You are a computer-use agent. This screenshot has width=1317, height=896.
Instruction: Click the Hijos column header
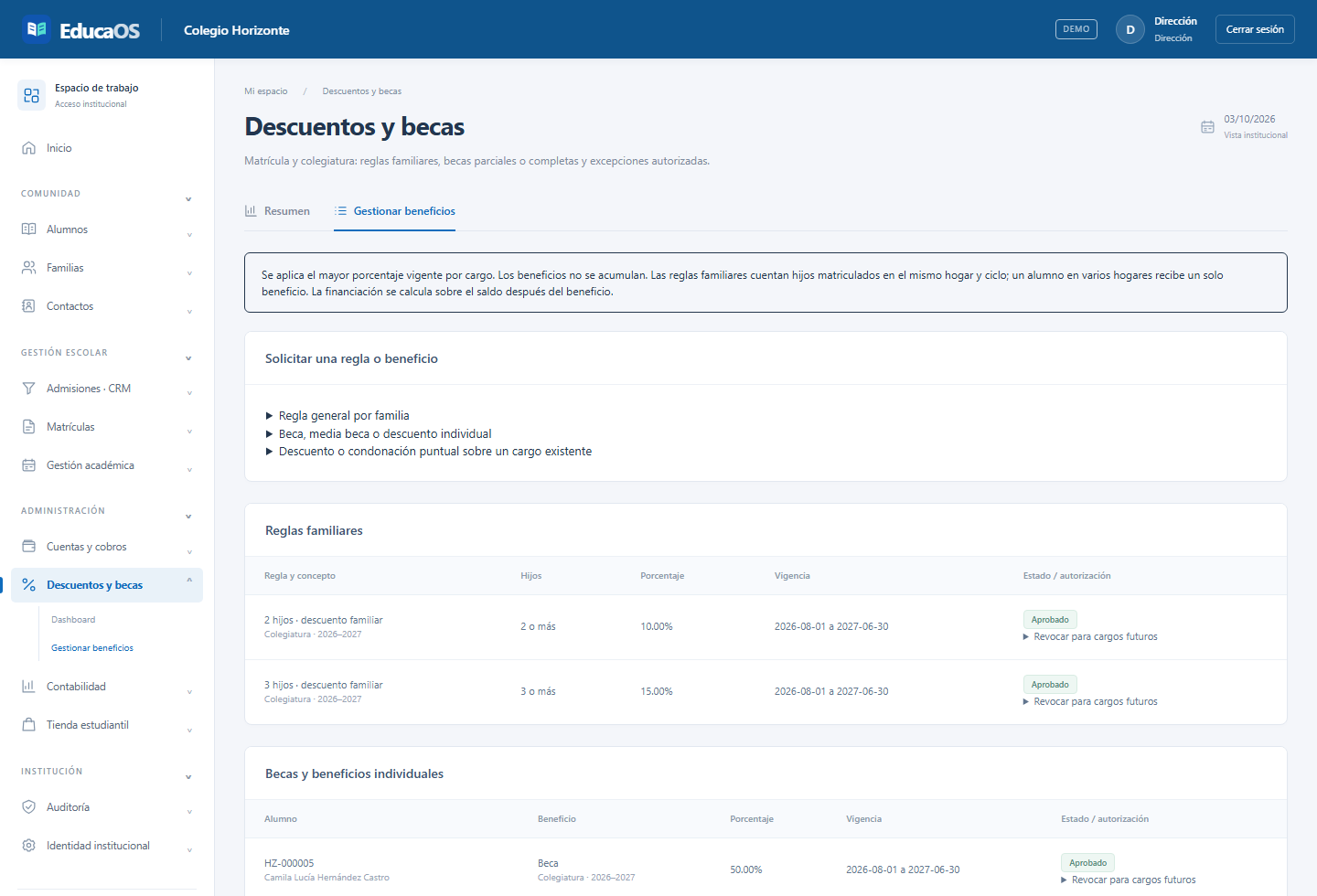(531, 576)
